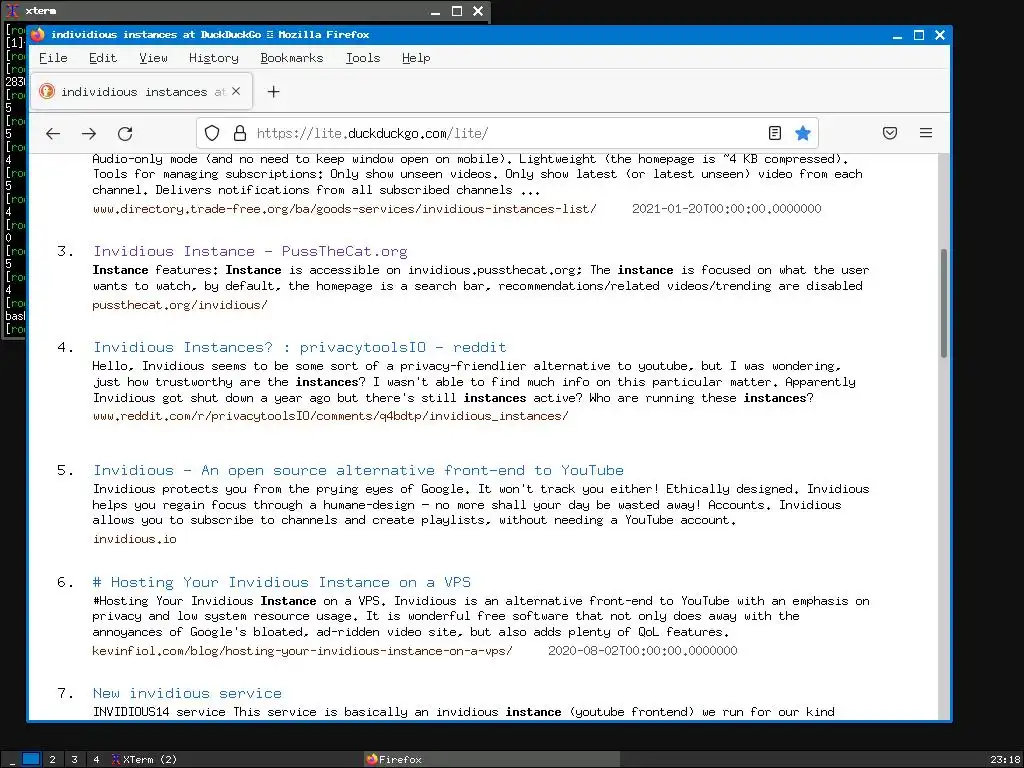
Task: Click the date '2020-08-02T00:00:00.0000000'
Action: point(643,651)
